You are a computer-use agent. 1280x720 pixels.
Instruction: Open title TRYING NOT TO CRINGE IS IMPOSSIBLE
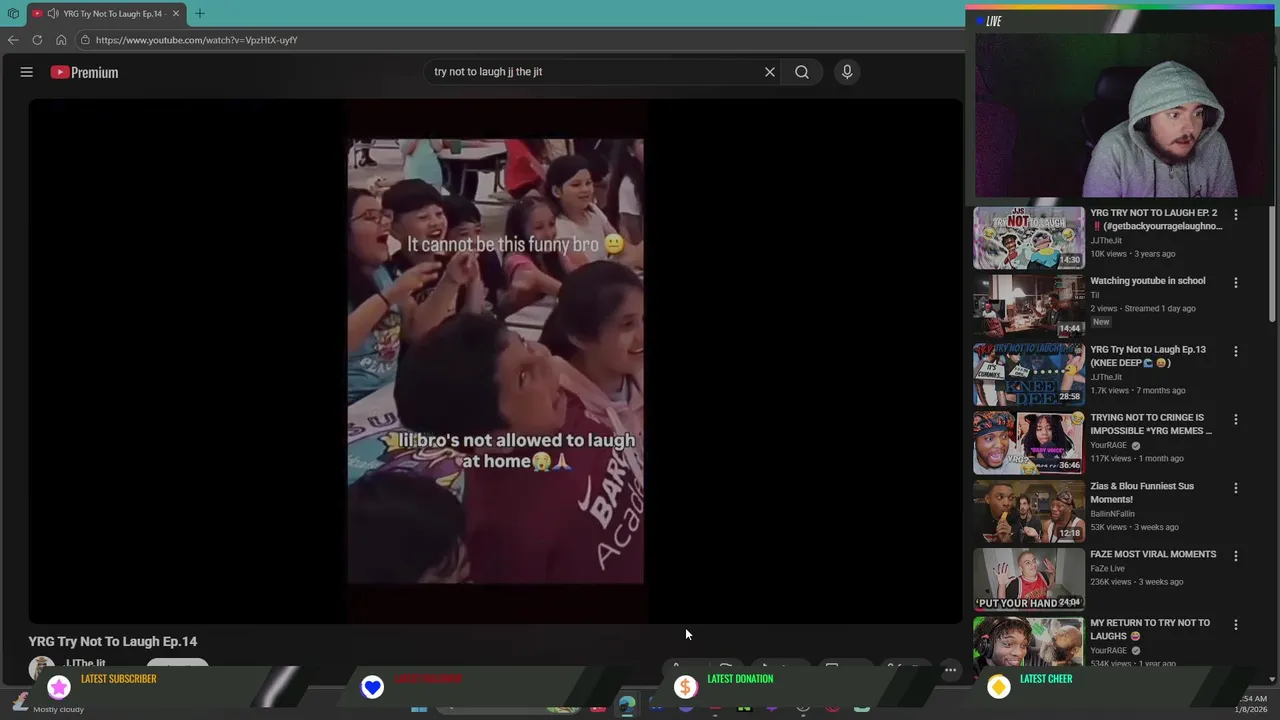click(1151, 424)
